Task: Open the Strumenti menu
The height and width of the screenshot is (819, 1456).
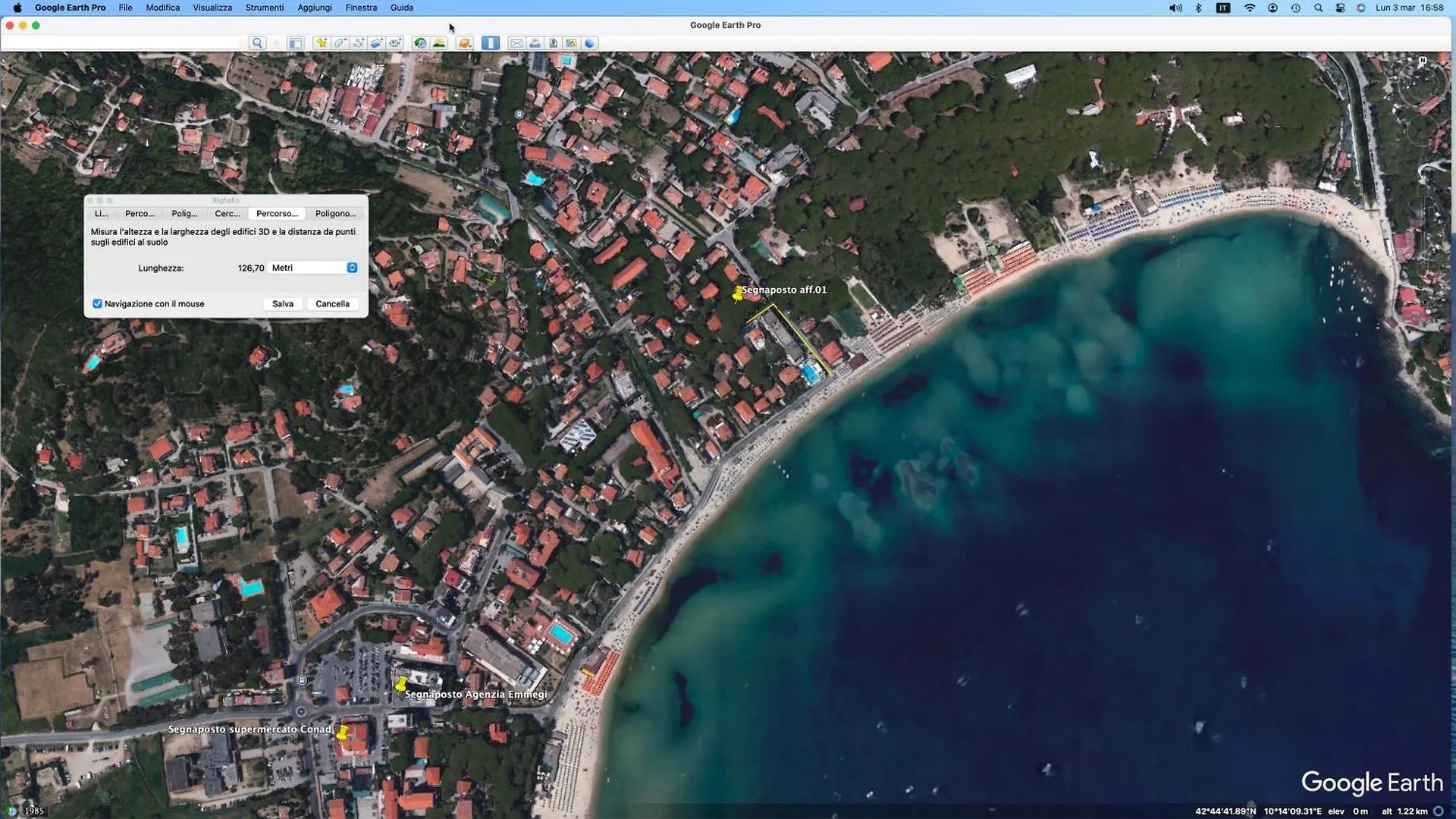Action: click(265, 8)
